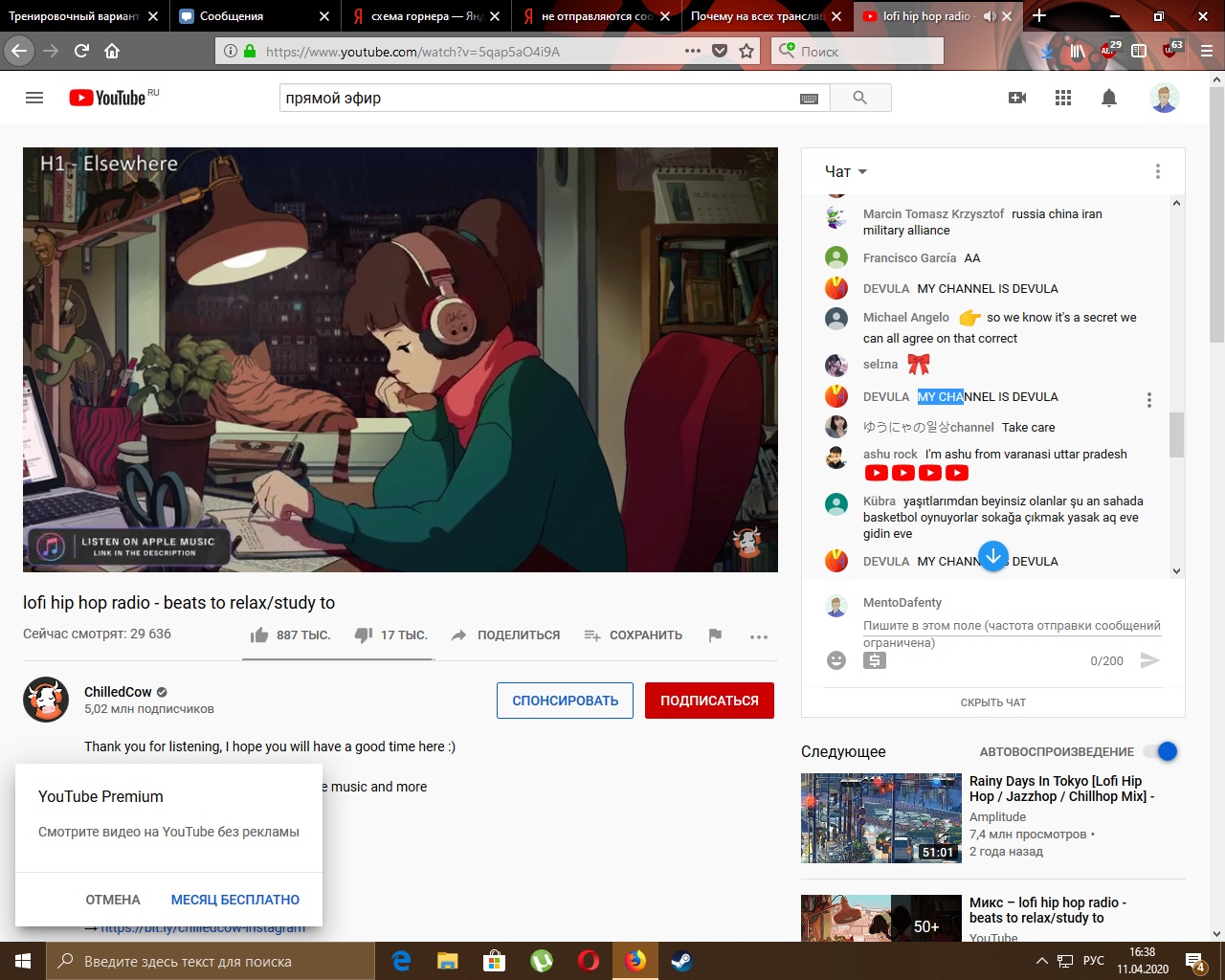Reload the page with the Firefox refresh button
1225x980 pixels.
[81, 51]
